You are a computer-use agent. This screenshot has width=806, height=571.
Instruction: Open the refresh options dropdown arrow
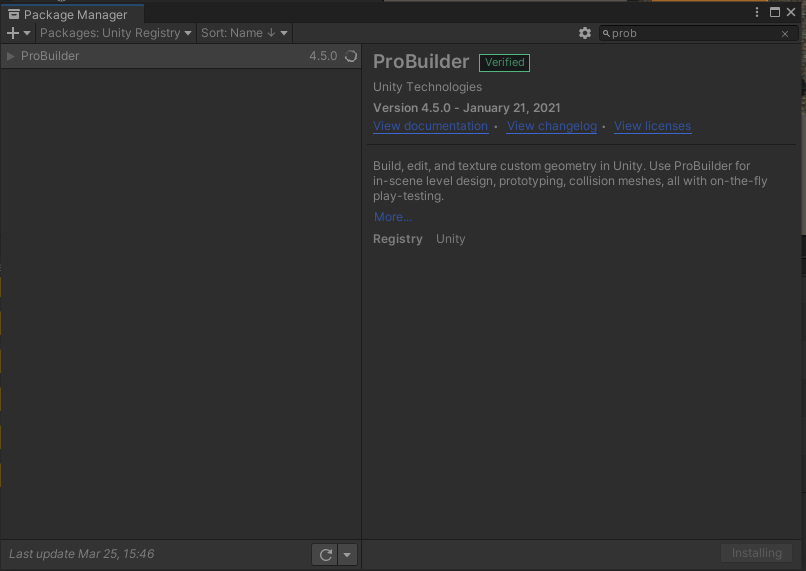click(x=347, y=555)
